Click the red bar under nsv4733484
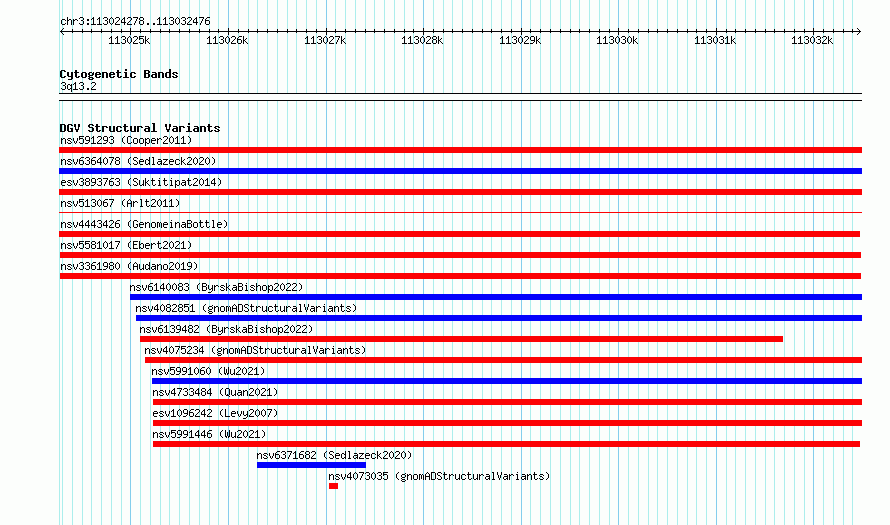This screenshot has width=890, height=525. 507,402
